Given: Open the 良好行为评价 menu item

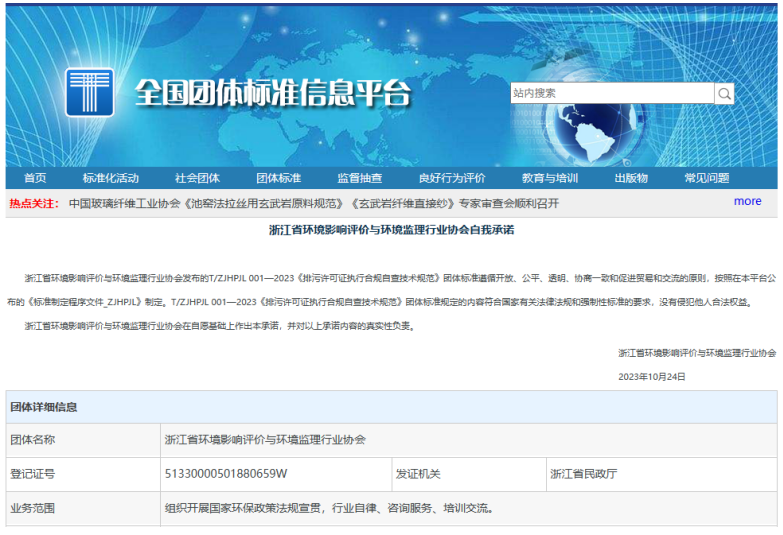Looking at the screenshot, I should [x=452, y=178].
